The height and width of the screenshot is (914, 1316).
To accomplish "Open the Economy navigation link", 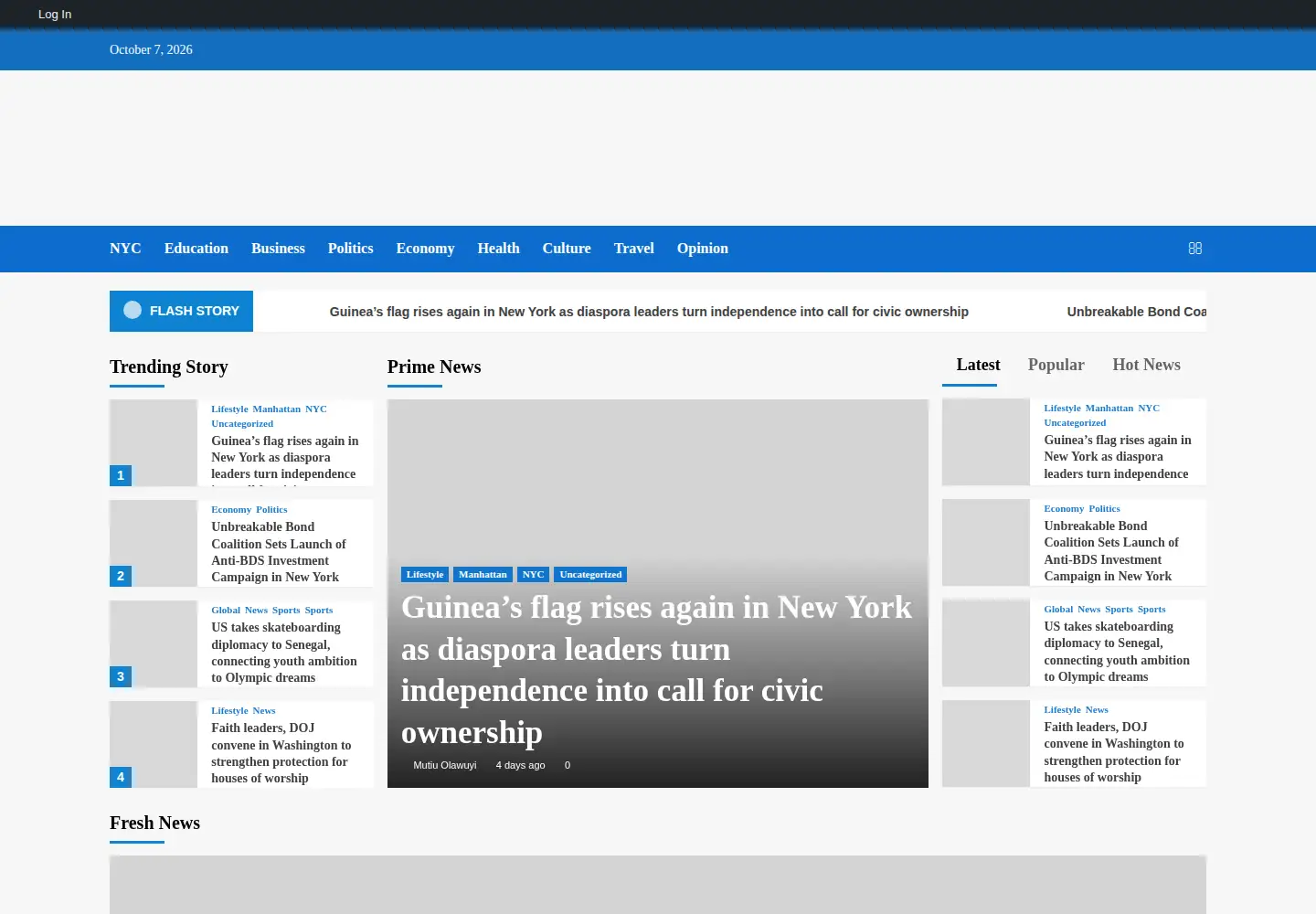I will tap(425, 249).
